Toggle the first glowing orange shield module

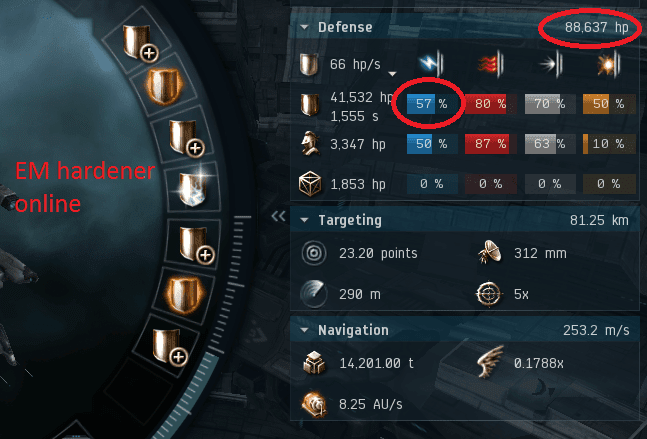[x=164, y=85]
